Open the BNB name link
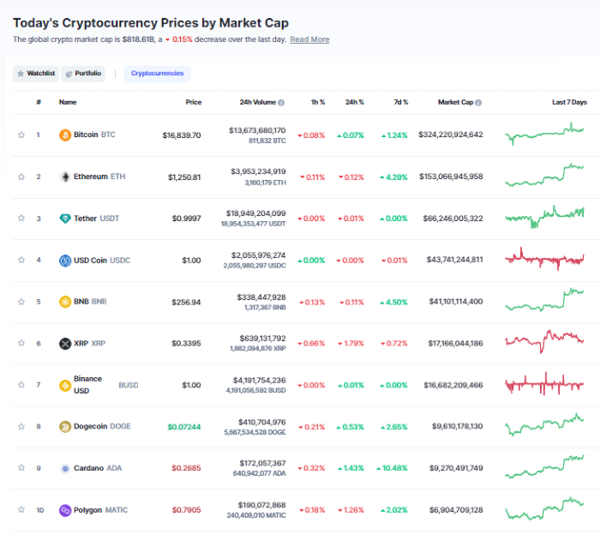The width and height of the screenshot is (600, 534). pyautogui.click(x=90, y=301)
